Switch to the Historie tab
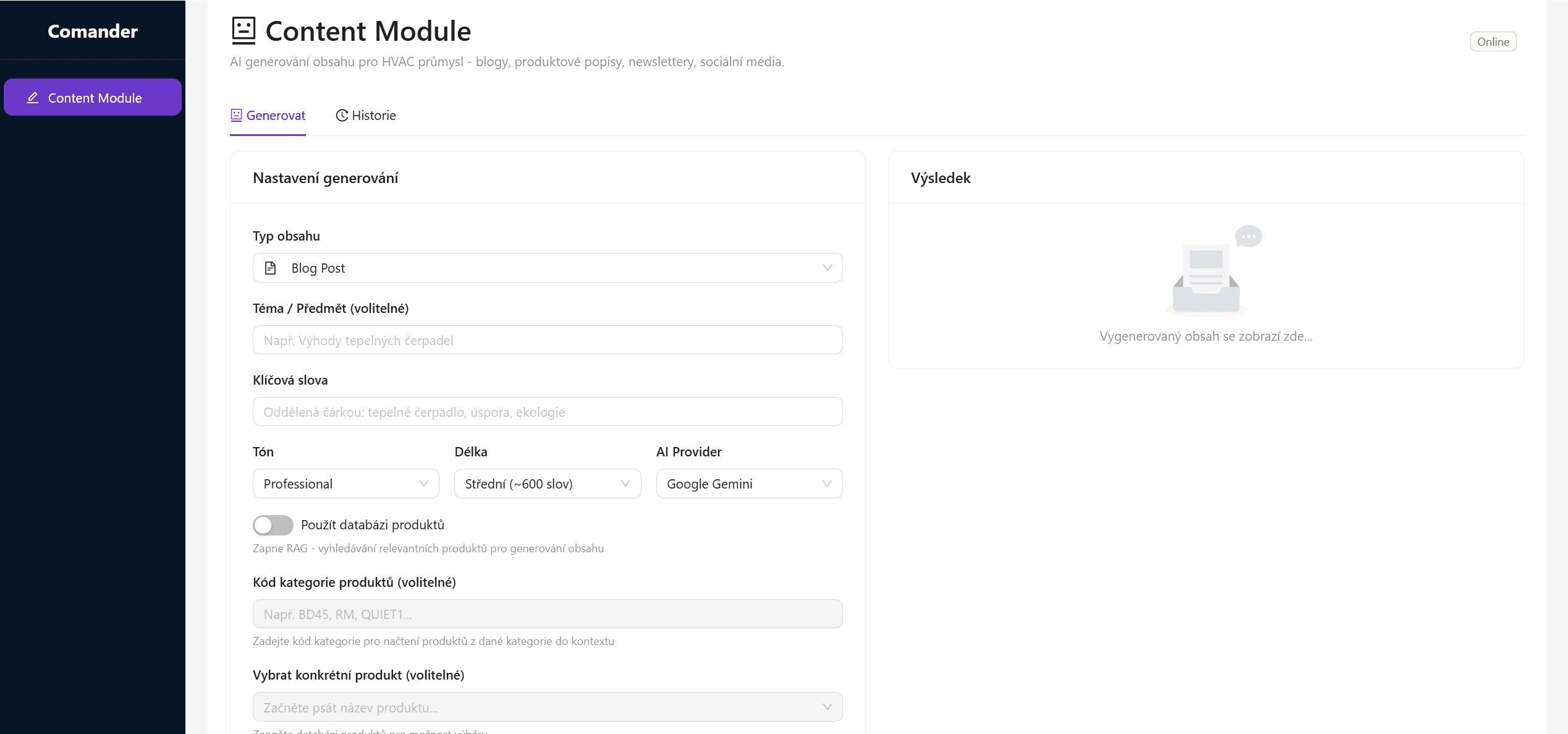Image resolution: width=1568 pixels, height=734 pixels. pyautogui.click(x=366, y=116)
